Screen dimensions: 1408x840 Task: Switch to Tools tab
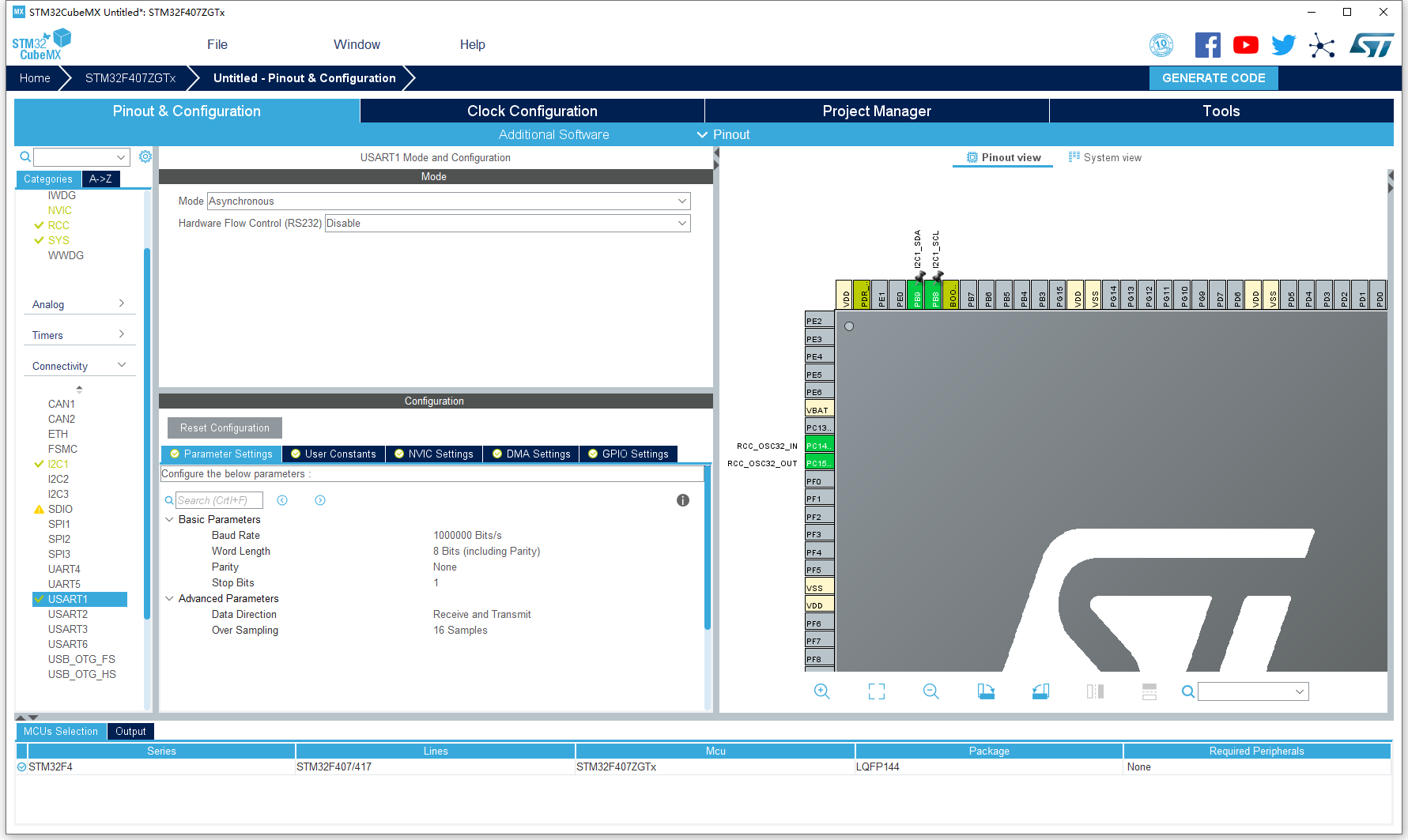point(1221,111)
